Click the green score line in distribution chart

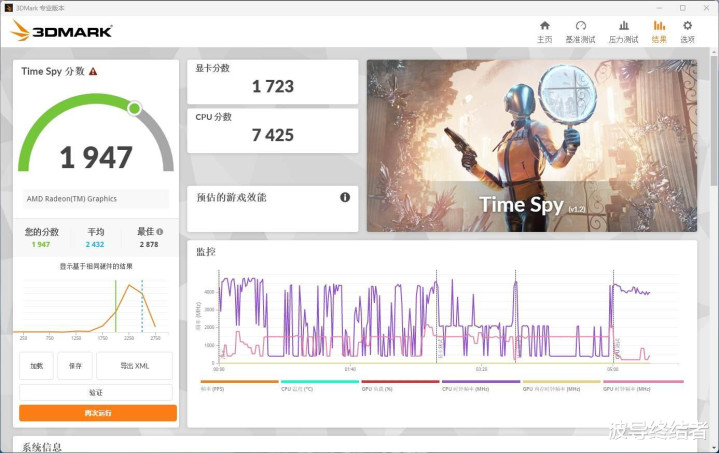point(116,306)
